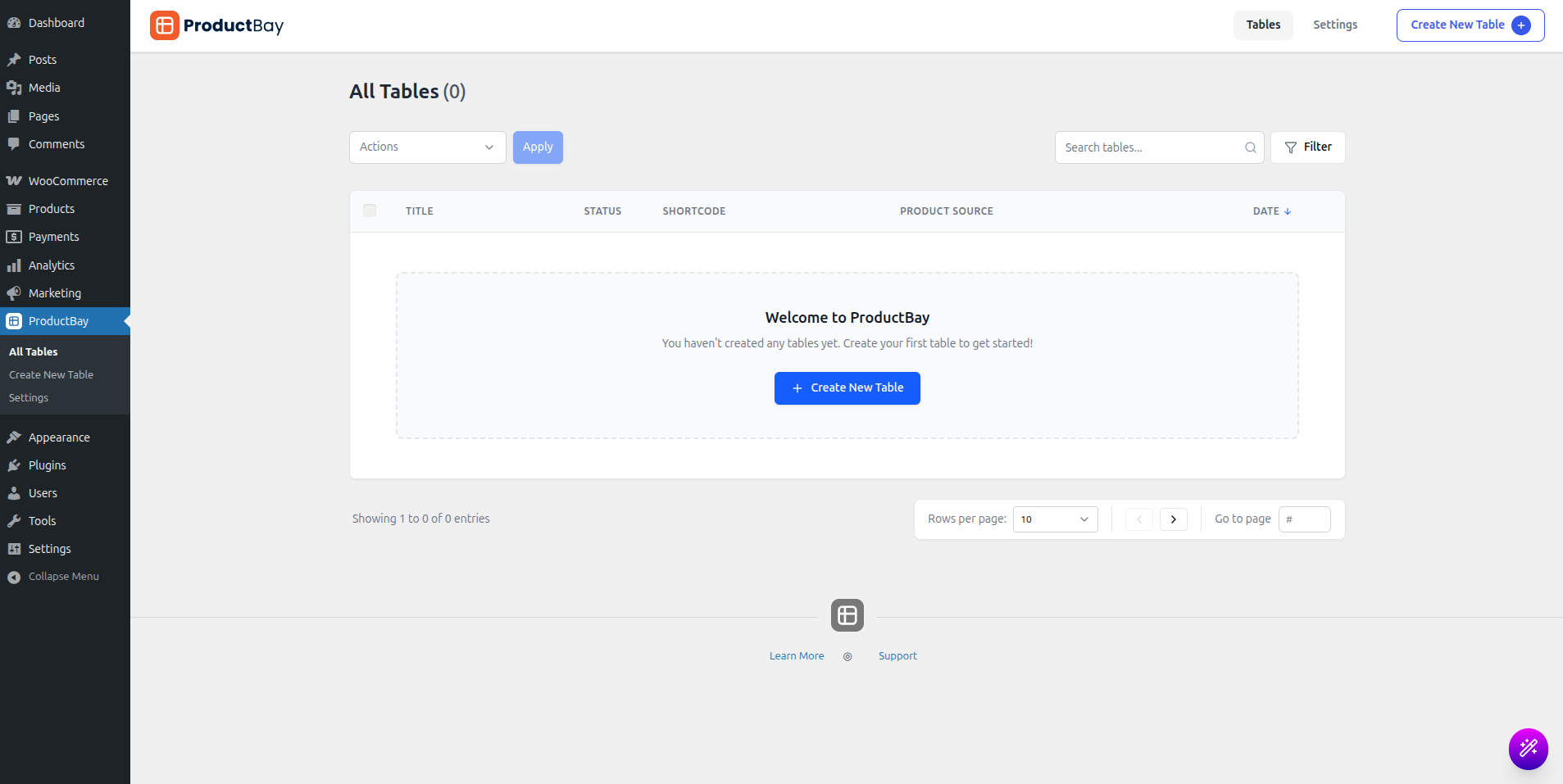Open the Filter funnel icon next to search
Image resolution: width=1563 pixels, height=784 pixels.
tap(1289, 147)
